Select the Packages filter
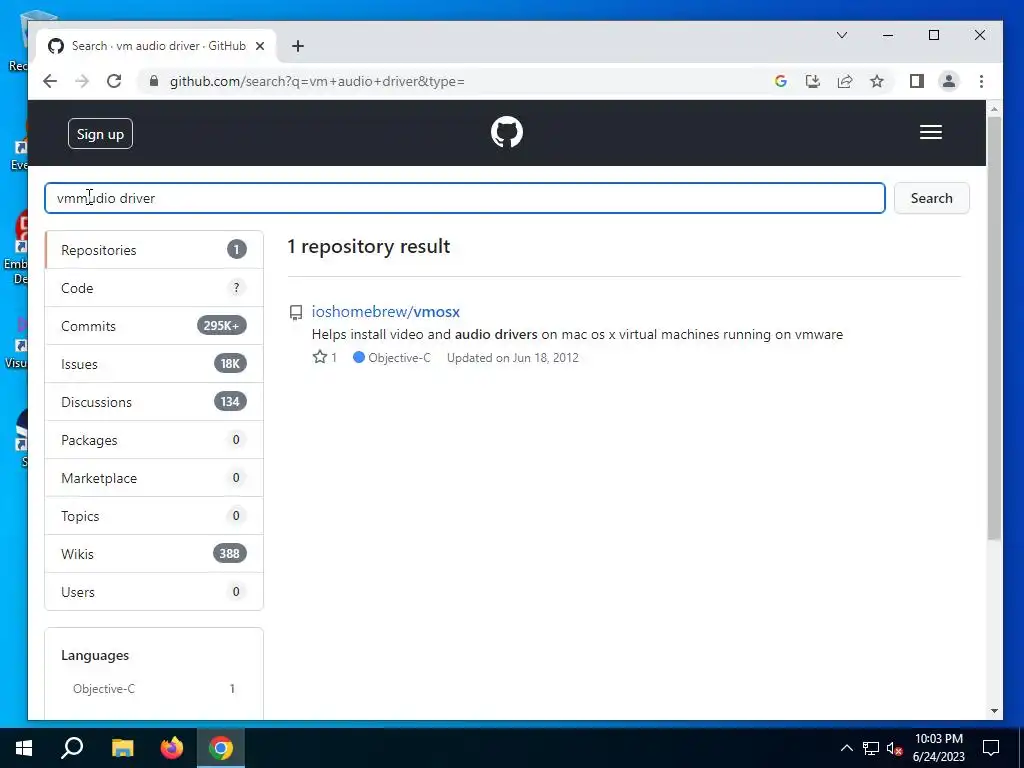 click(x=154, y=440)
